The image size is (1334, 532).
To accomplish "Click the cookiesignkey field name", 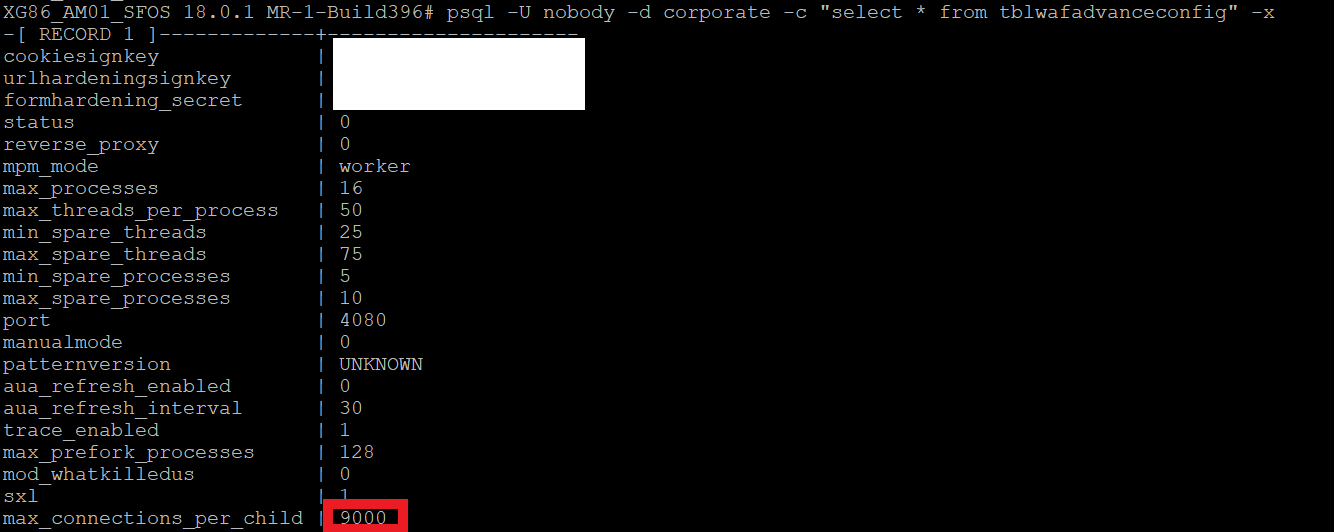I will tap(81, 56).
